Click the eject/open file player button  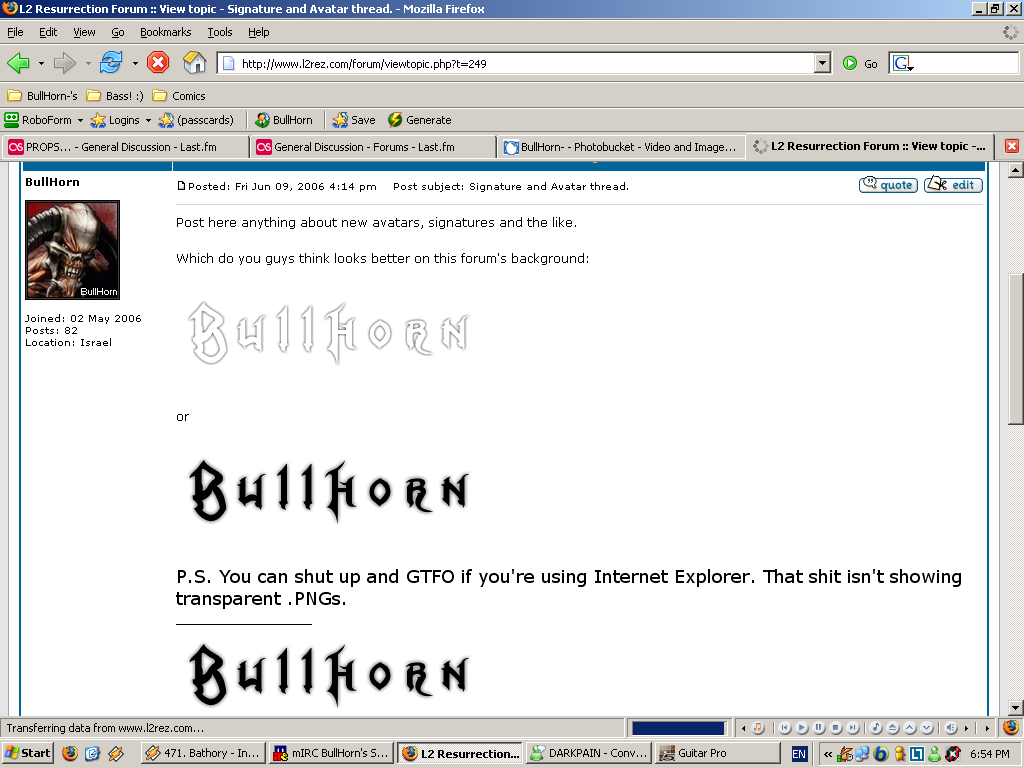point(893,728)
